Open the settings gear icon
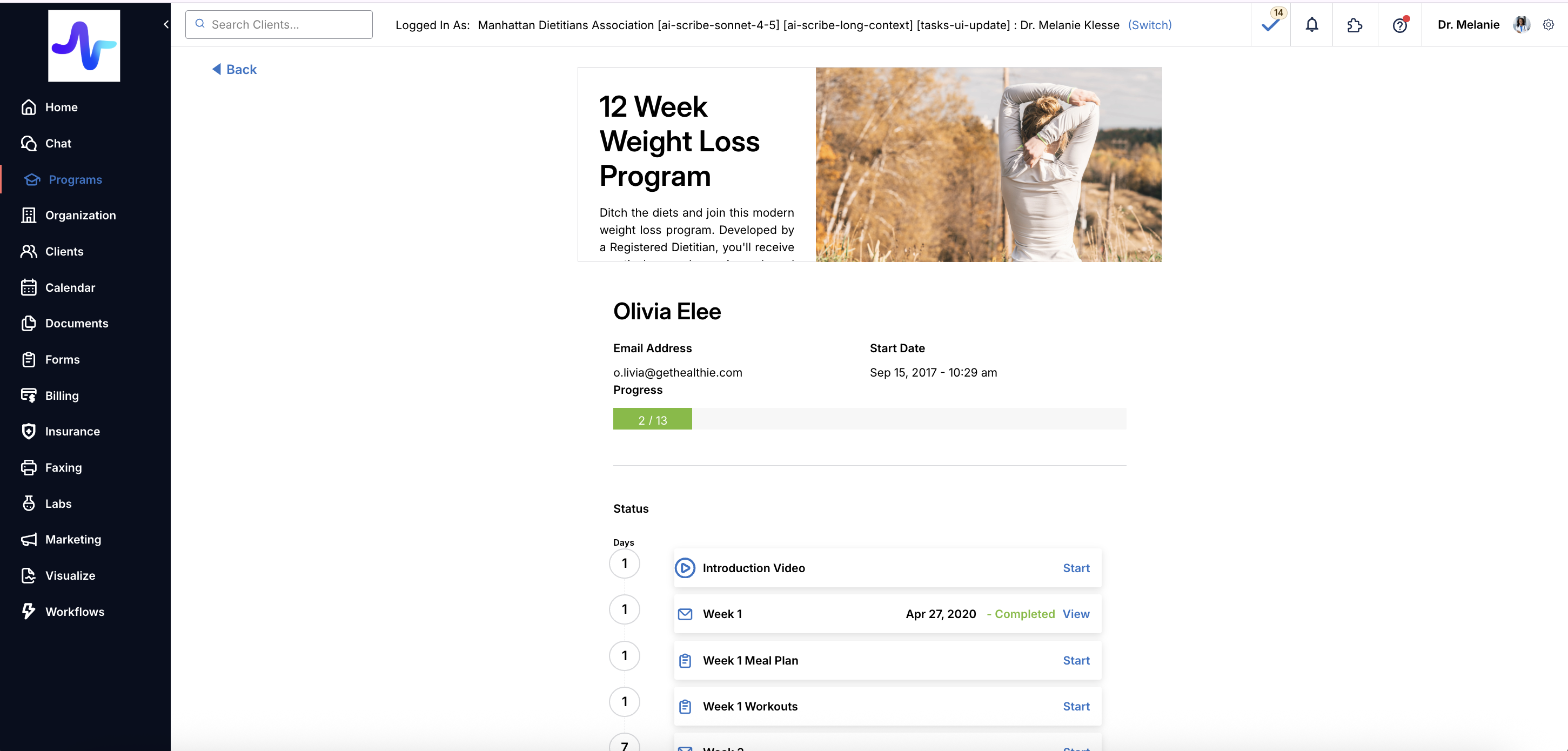 pos(1548,25)
